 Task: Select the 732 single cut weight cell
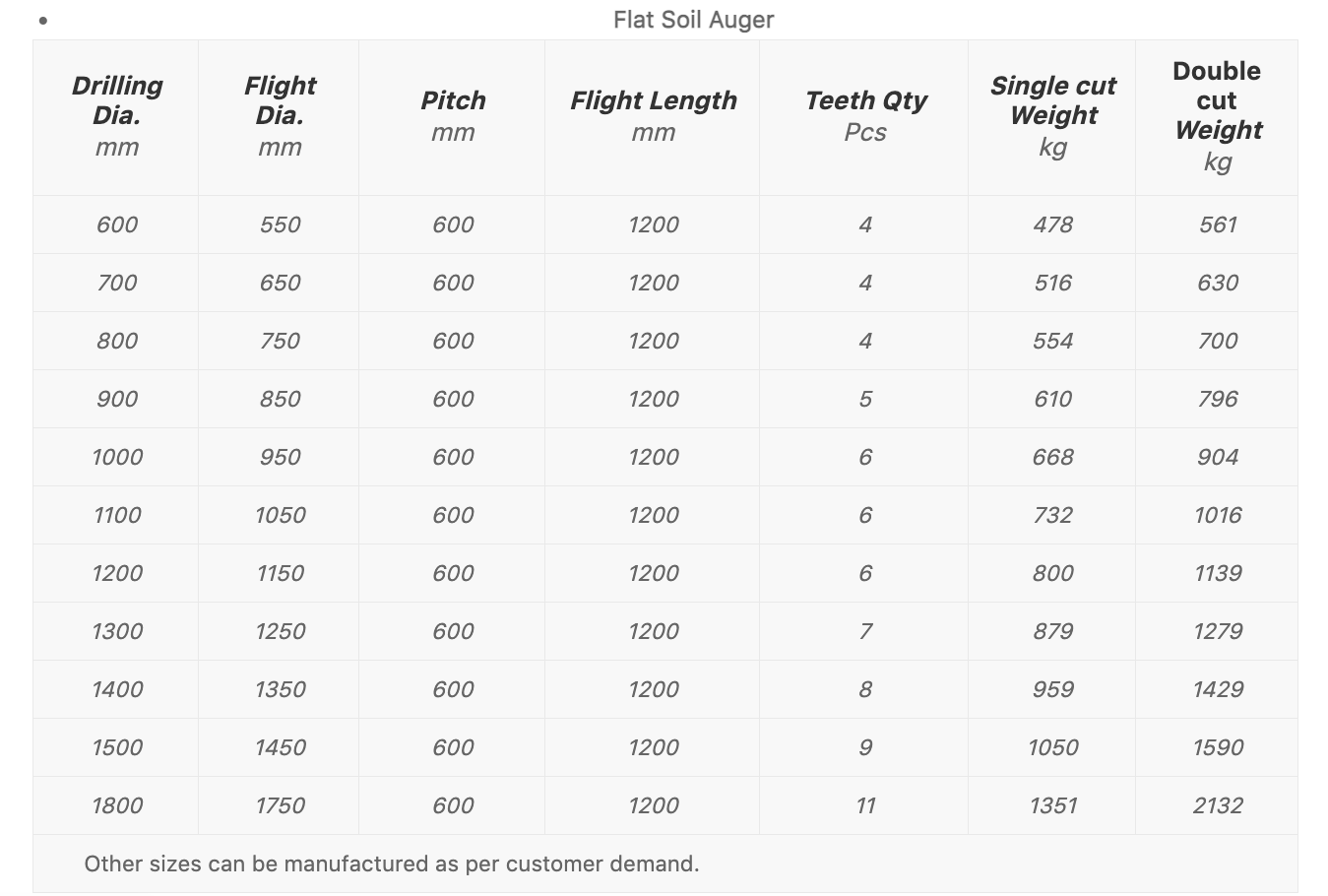tap(1052, 515)
